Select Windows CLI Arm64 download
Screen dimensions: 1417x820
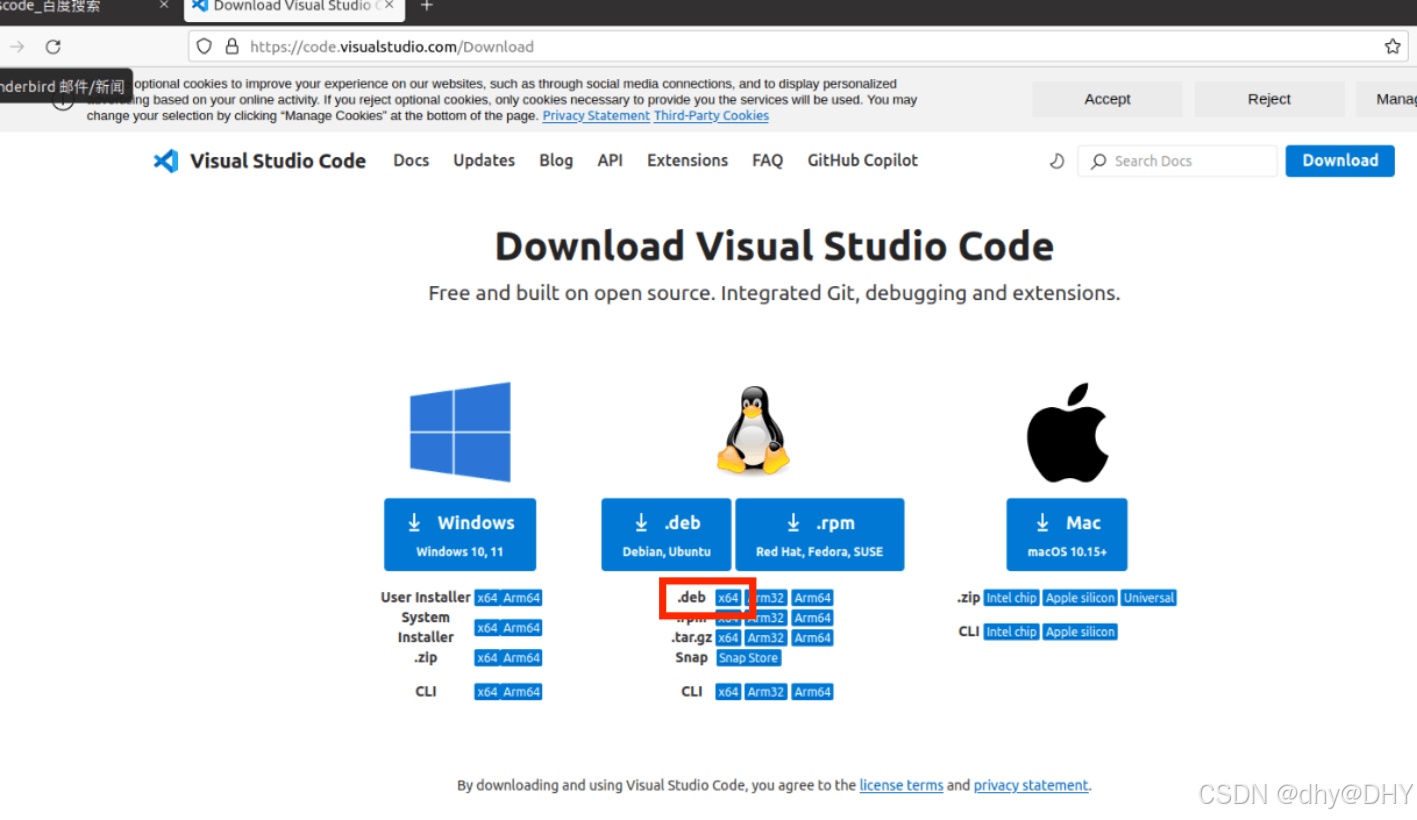click(x=521, y=692)
